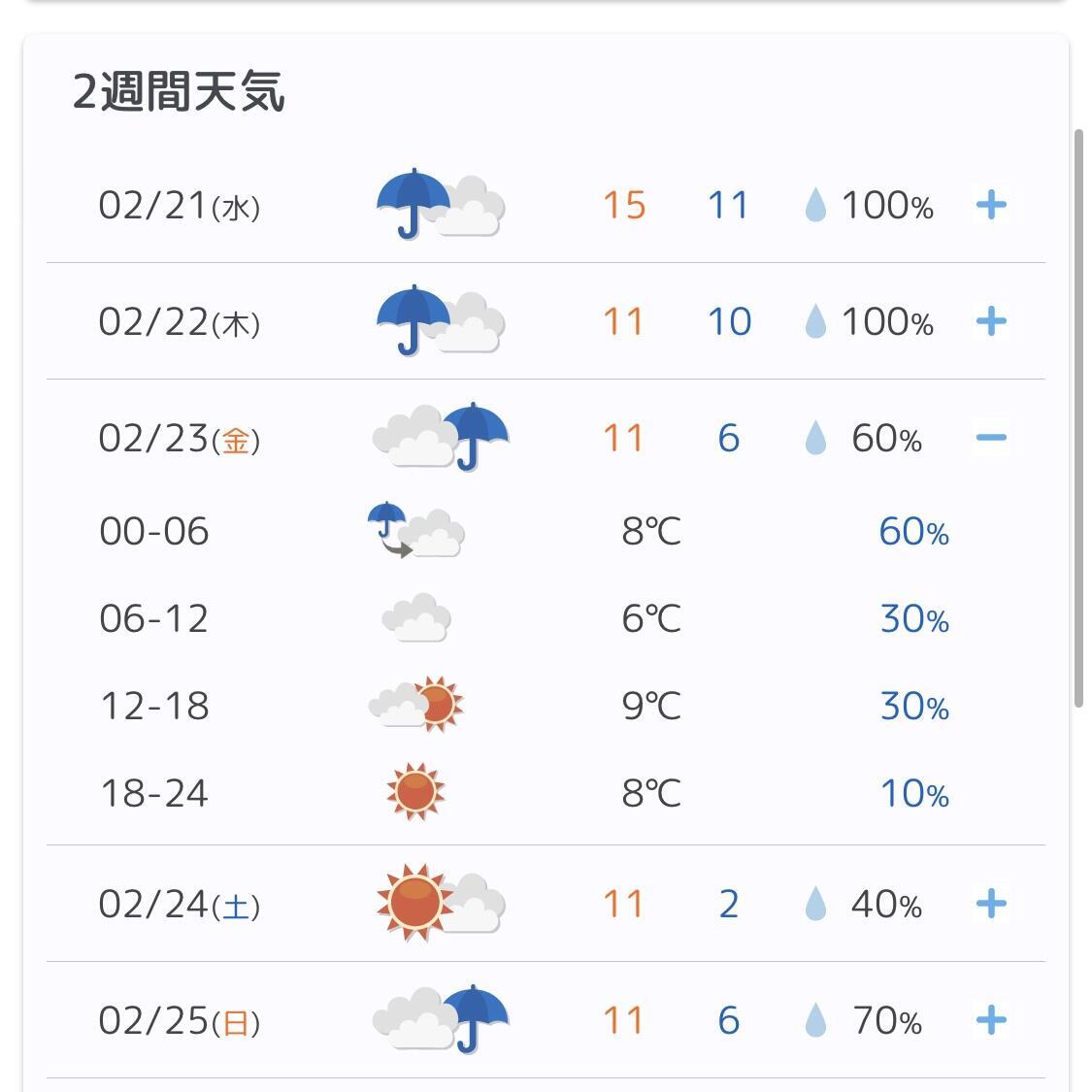Collapse the 02/23 hourly forecast

coord(991,438)
